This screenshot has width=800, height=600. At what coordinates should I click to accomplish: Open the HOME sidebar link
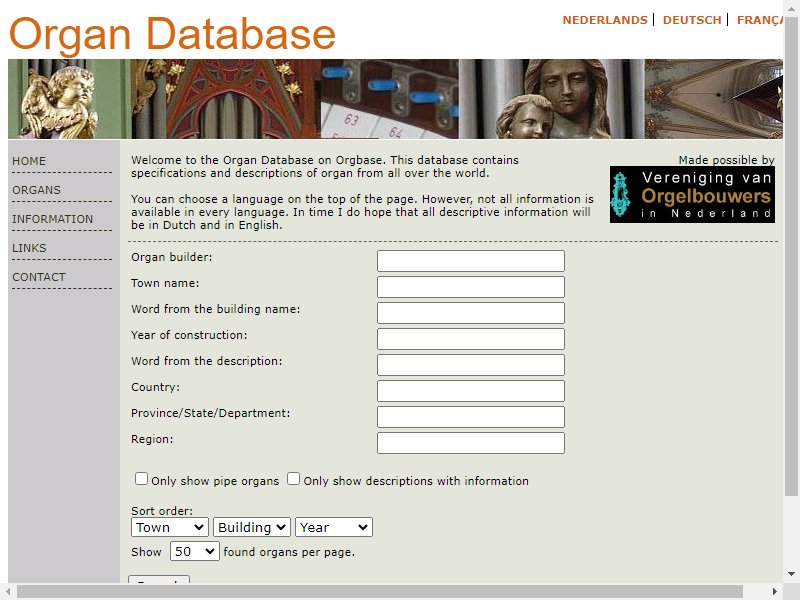tap(29, 161)
